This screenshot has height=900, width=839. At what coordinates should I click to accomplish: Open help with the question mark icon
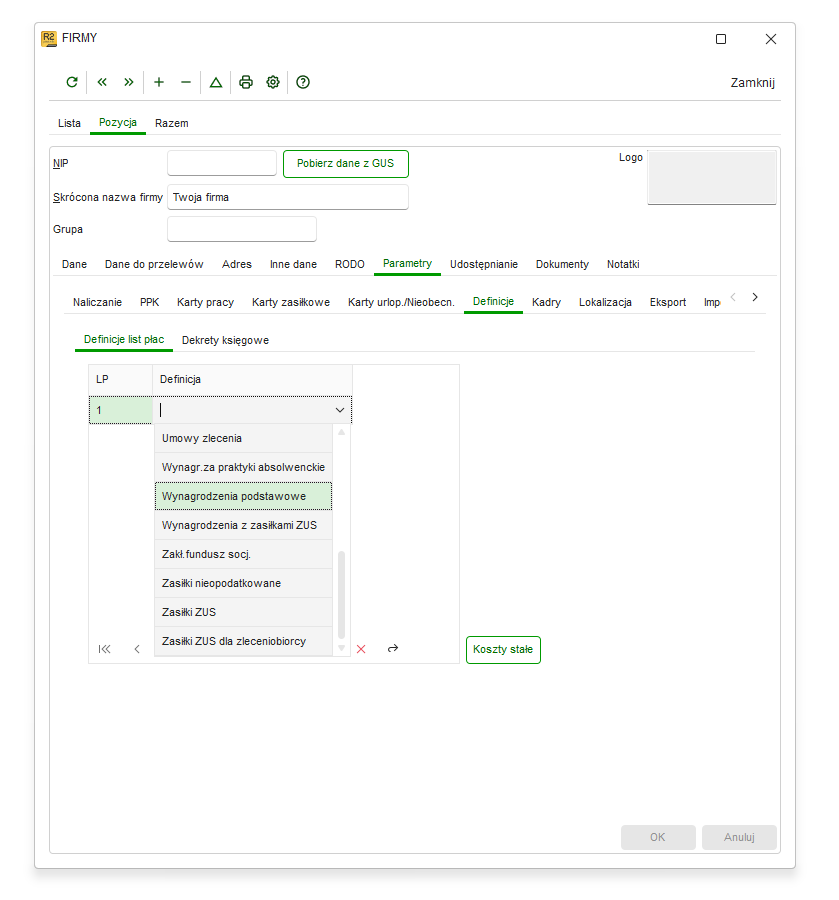coord(303,82)
